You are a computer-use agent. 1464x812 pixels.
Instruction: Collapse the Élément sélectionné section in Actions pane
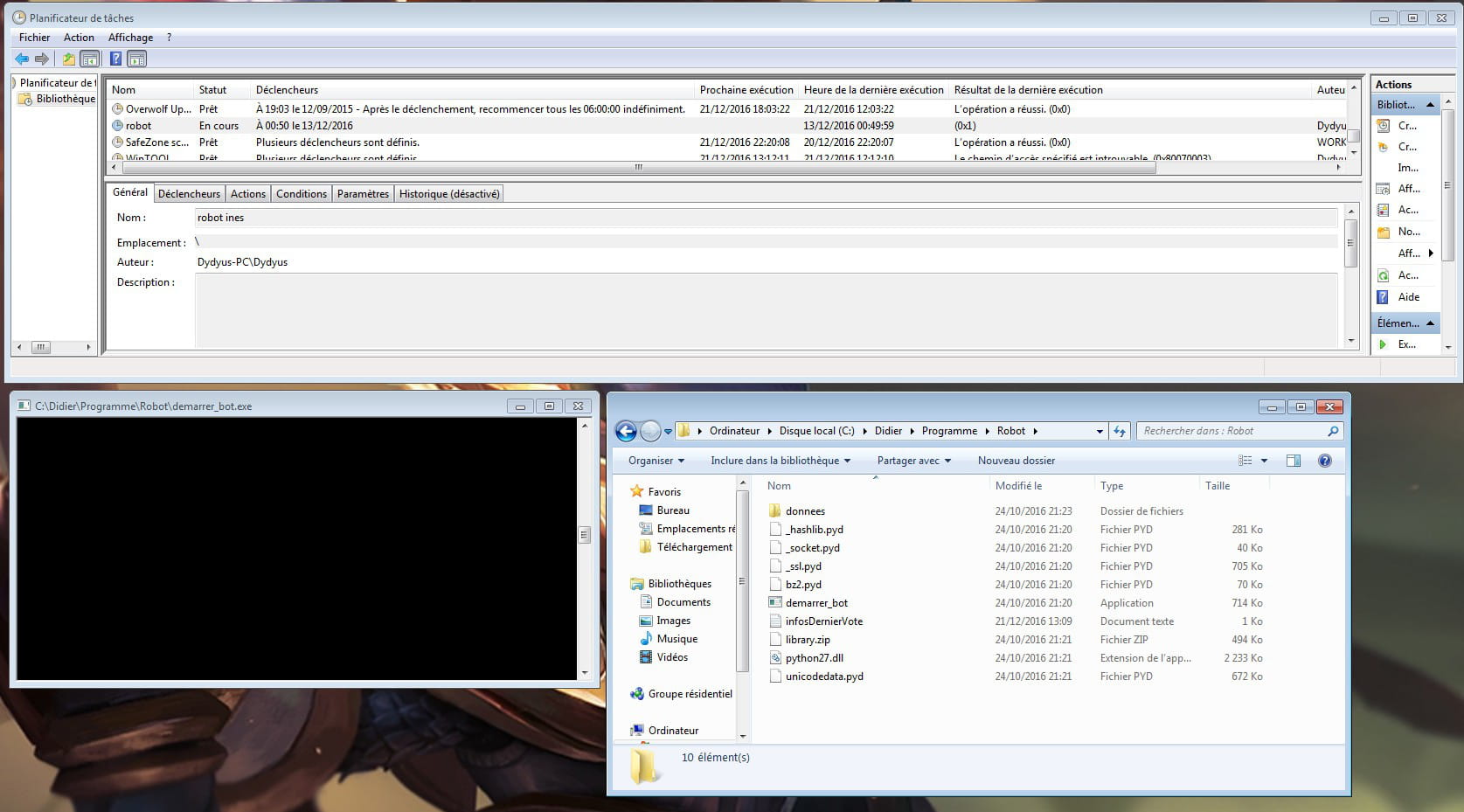1430,323
